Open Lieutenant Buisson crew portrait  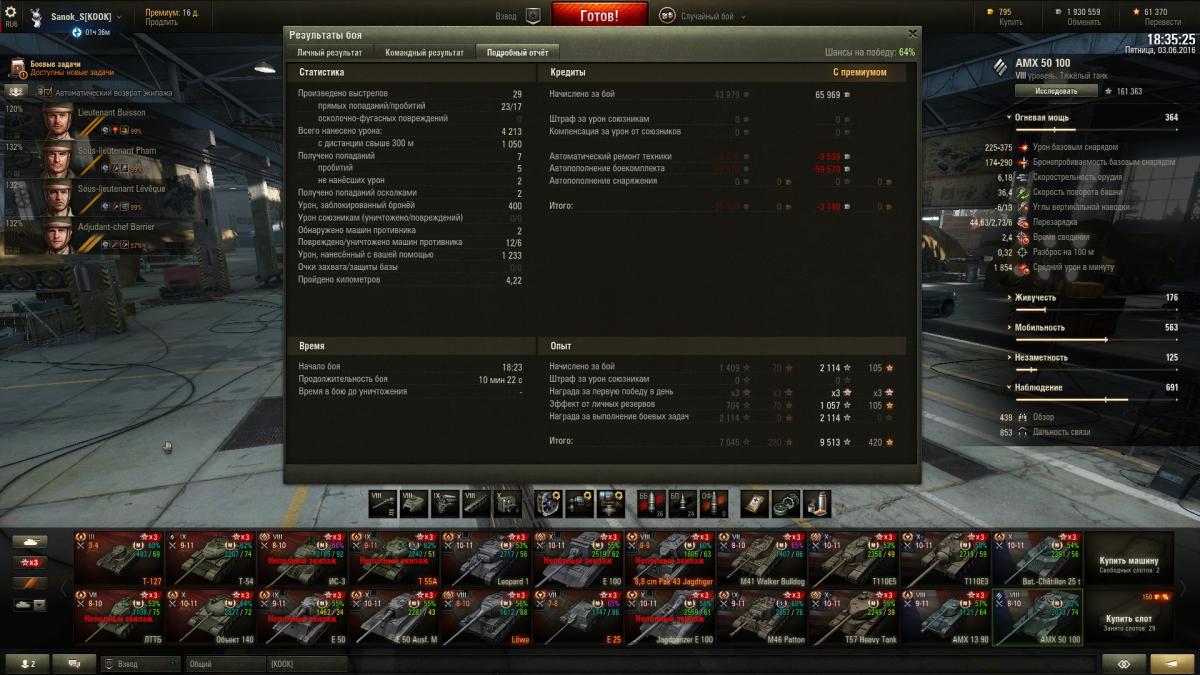tap(59, 121)
